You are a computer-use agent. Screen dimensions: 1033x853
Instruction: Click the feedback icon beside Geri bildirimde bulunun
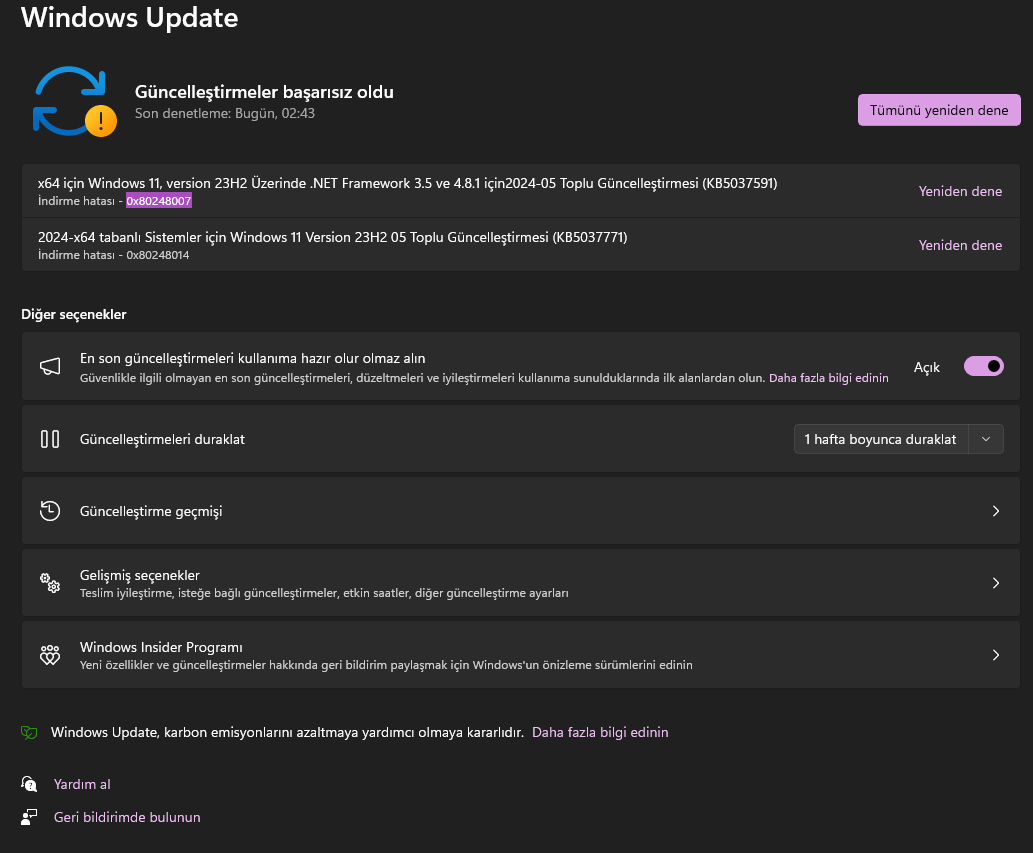(x=29, y=817)
